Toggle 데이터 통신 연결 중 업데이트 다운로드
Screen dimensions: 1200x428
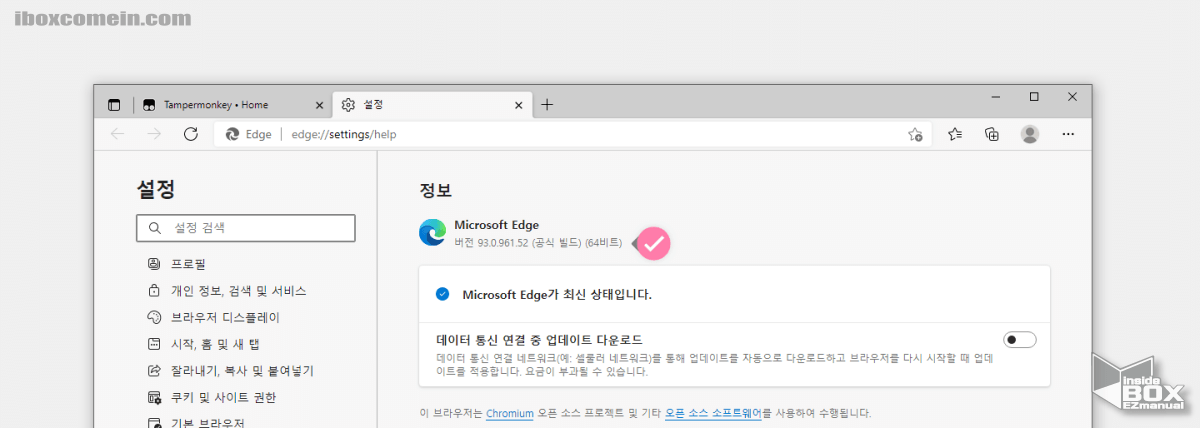tap(1020, 340)
